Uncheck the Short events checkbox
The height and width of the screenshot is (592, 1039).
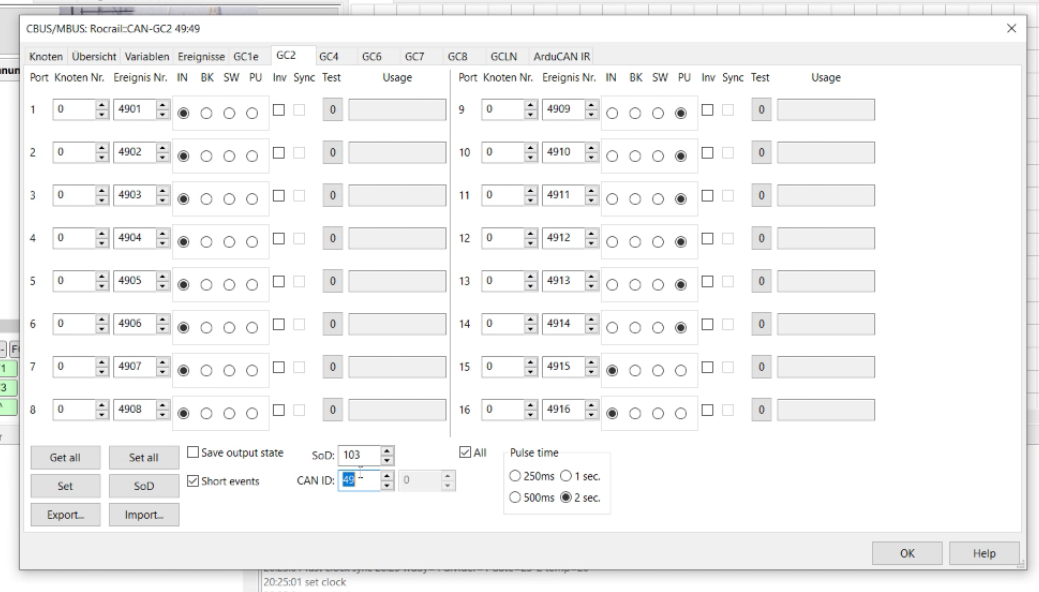click(194, 481)
